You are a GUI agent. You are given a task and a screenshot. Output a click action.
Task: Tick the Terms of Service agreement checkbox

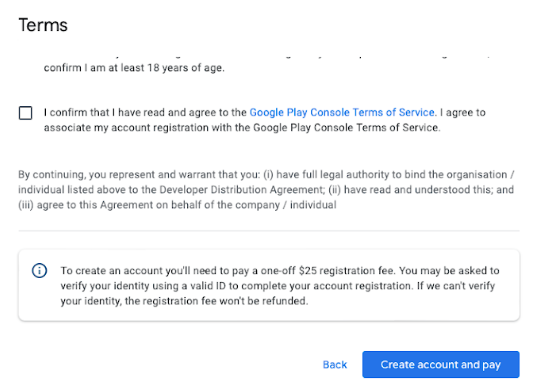pyautogui.click(x=26, y=113)
